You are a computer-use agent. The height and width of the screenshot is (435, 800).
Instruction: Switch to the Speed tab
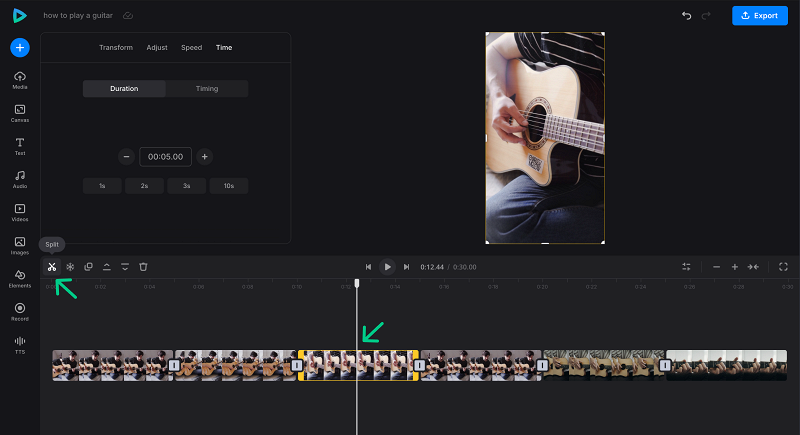[191, 47]
